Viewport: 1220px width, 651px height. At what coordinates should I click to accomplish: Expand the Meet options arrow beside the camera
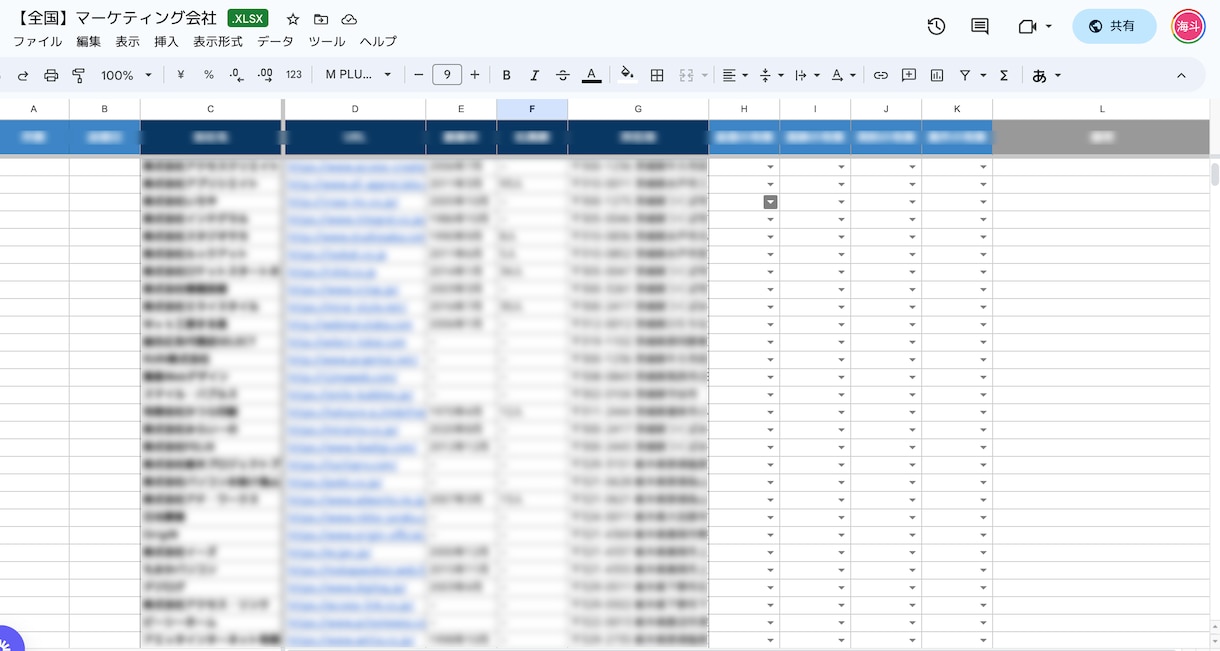tap(1049, 27)
